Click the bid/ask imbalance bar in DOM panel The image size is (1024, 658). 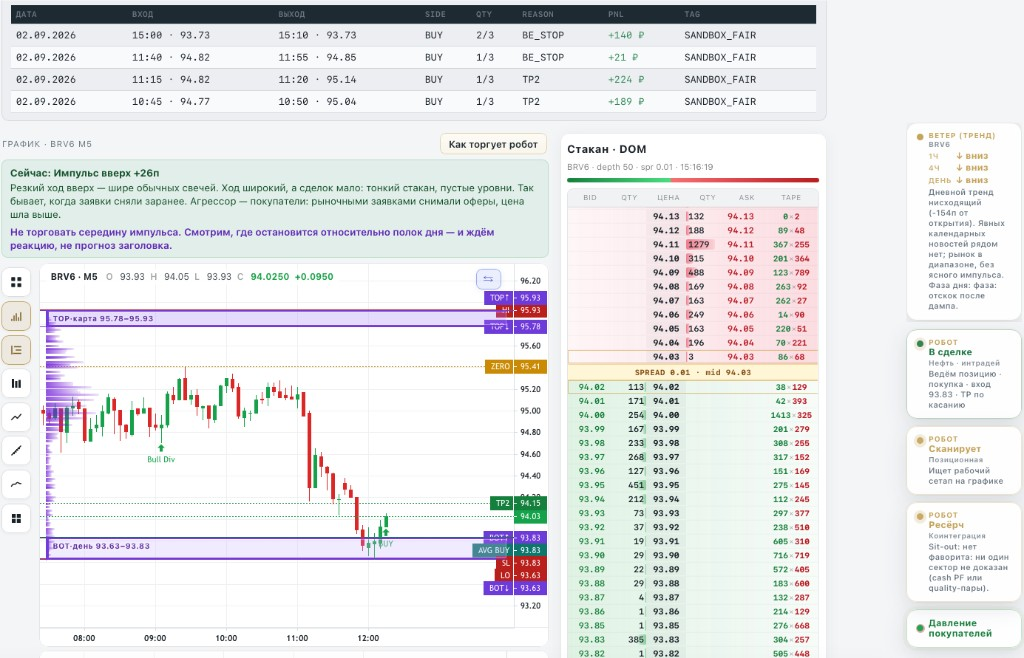(693, 180)
